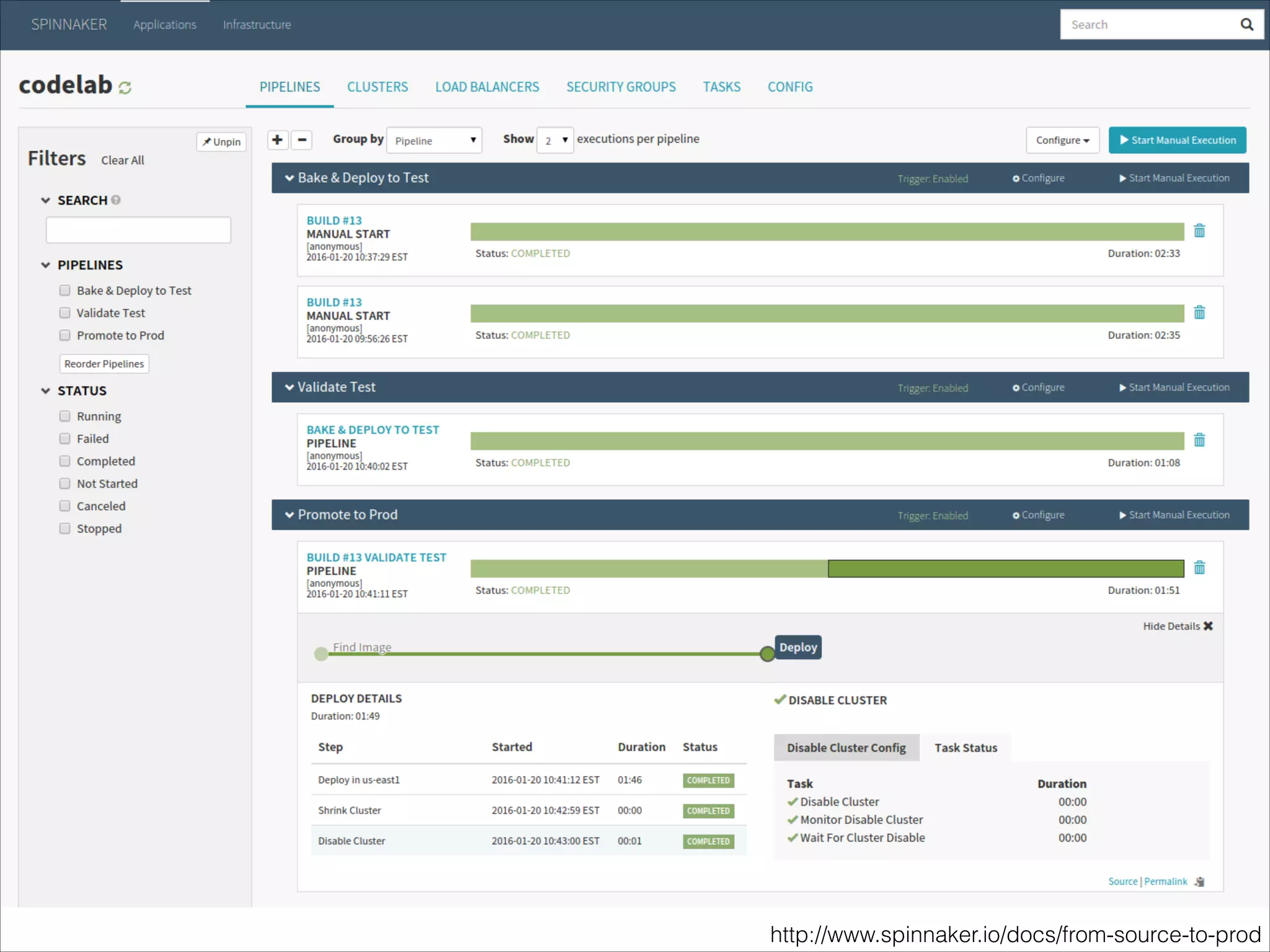1270x952 pixels.
Task: Collapse the Promote to Prod group
Action: click(x=289, y=515)
